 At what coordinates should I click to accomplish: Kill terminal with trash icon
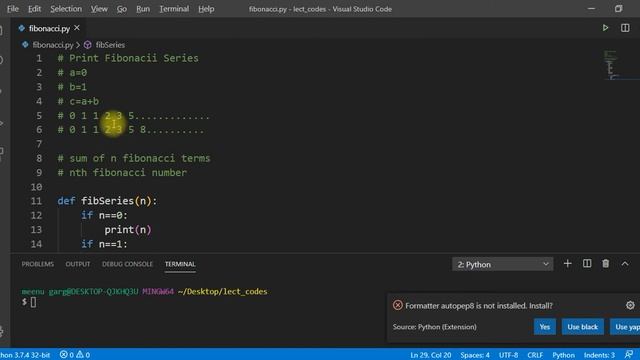tap(606, 264)
